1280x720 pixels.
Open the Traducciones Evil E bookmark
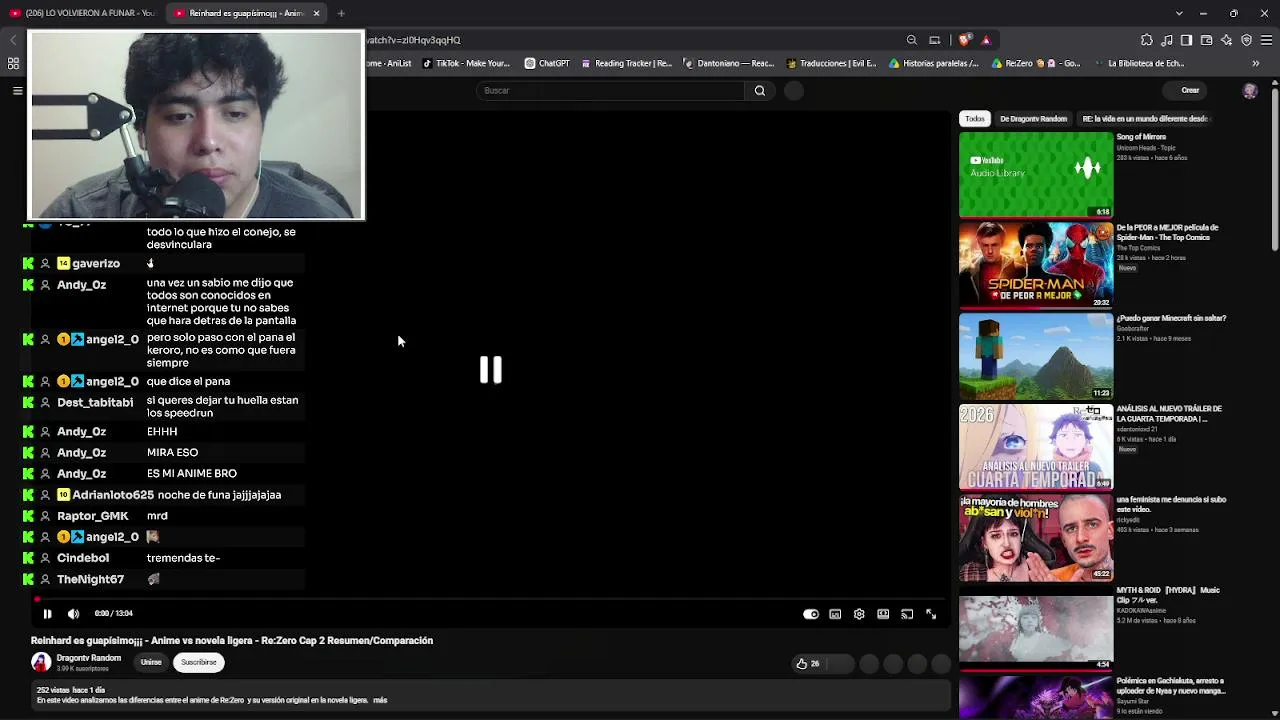[832, 63]
